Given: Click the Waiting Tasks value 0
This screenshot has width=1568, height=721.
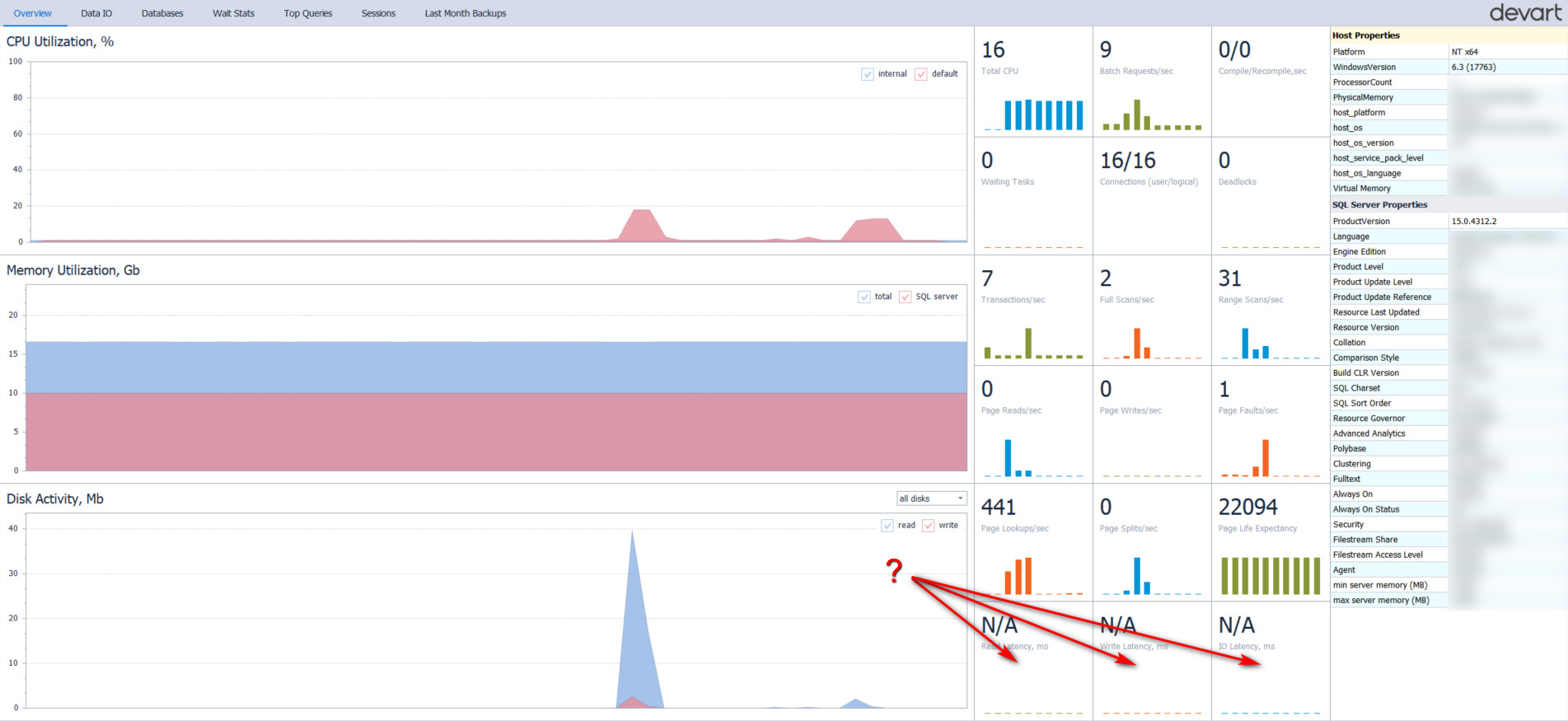Looking at the screenshot, I should [987, 161].
